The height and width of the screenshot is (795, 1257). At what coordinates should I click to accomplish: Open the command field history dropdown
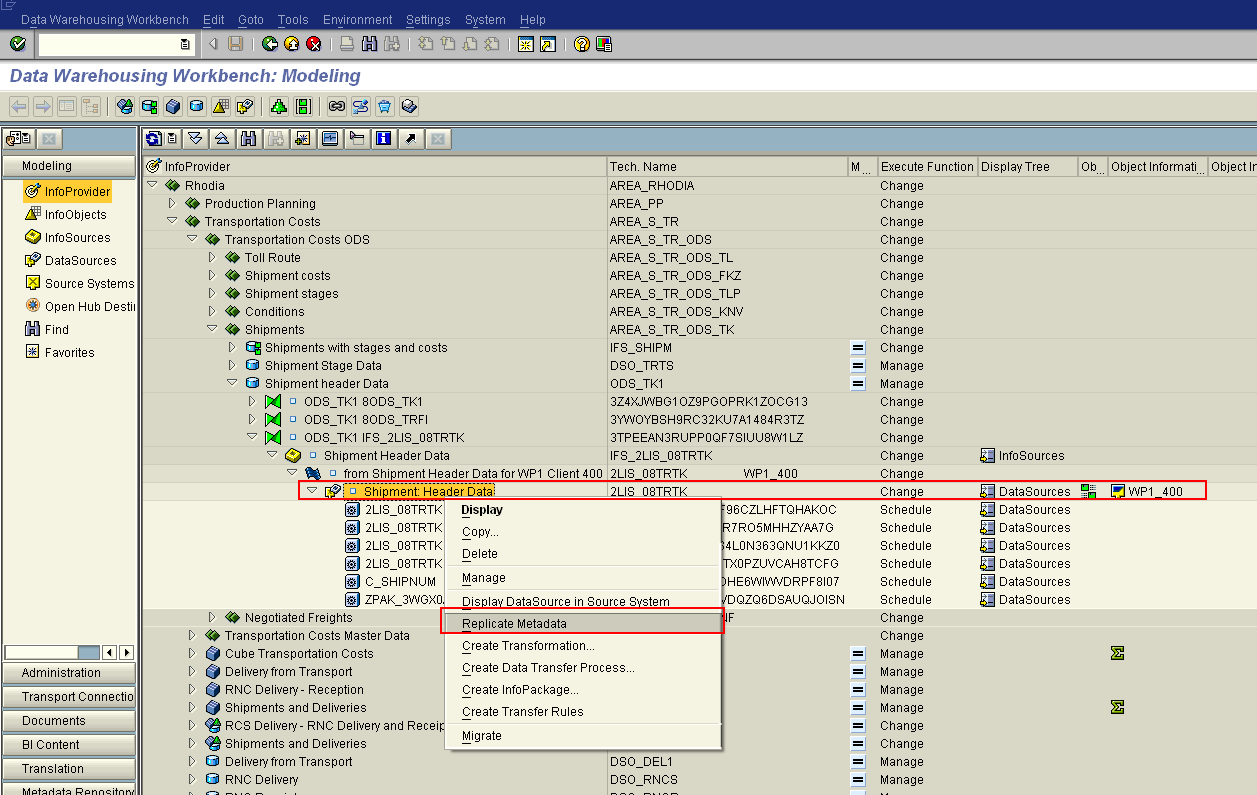click(185, 44)
